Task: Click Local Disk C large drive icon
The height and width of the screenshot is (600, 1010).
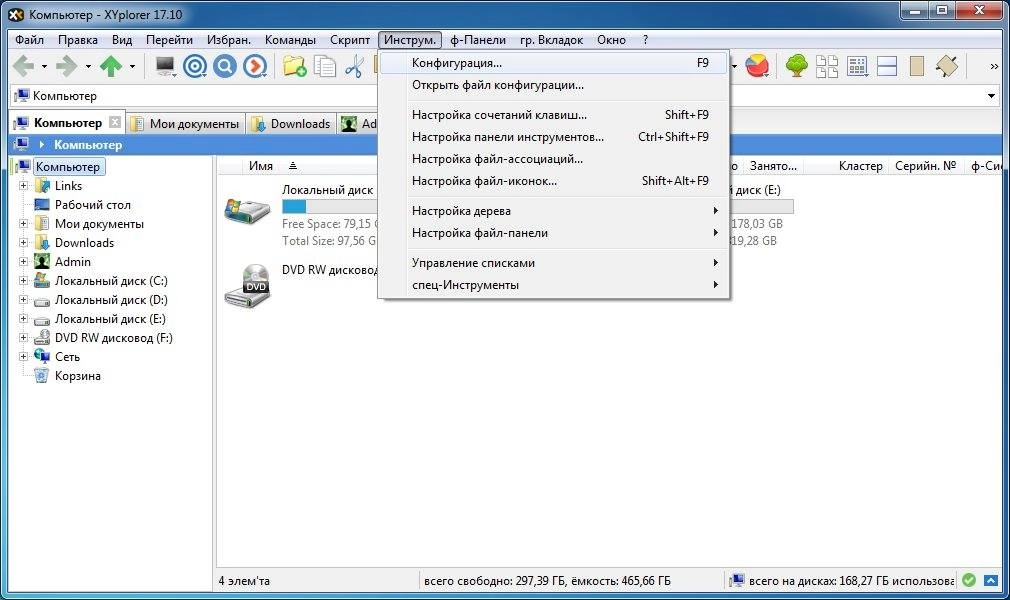Action: [x=247, y=210]
